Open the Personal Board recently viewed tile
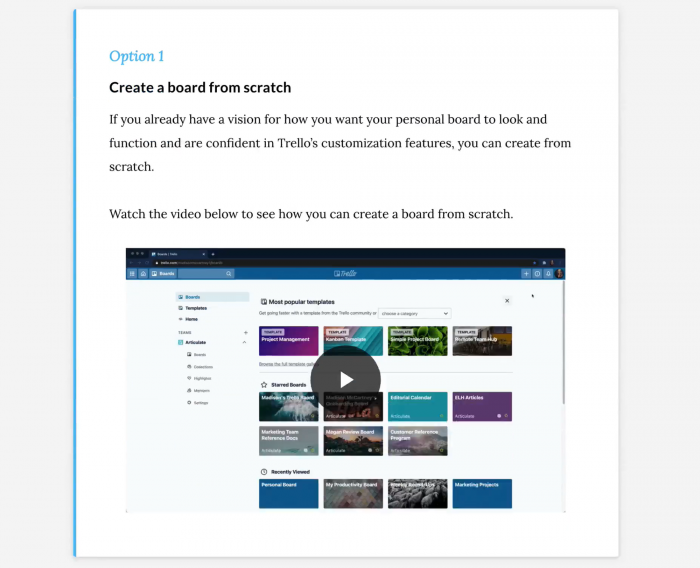The width and height of the screenshot is (700, 568). 289,493
